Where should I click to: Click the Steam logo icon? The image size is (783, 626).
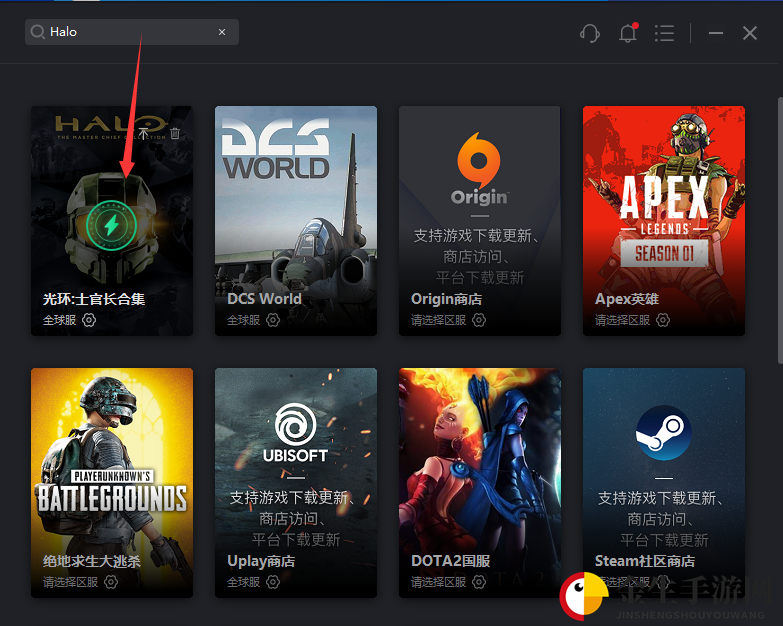[664, 433]
